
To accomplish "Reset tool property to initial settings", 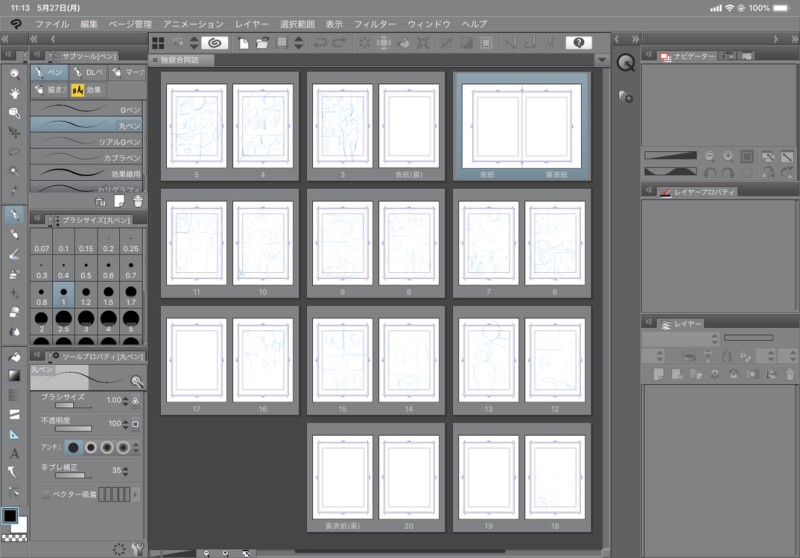I will point(119,549).
